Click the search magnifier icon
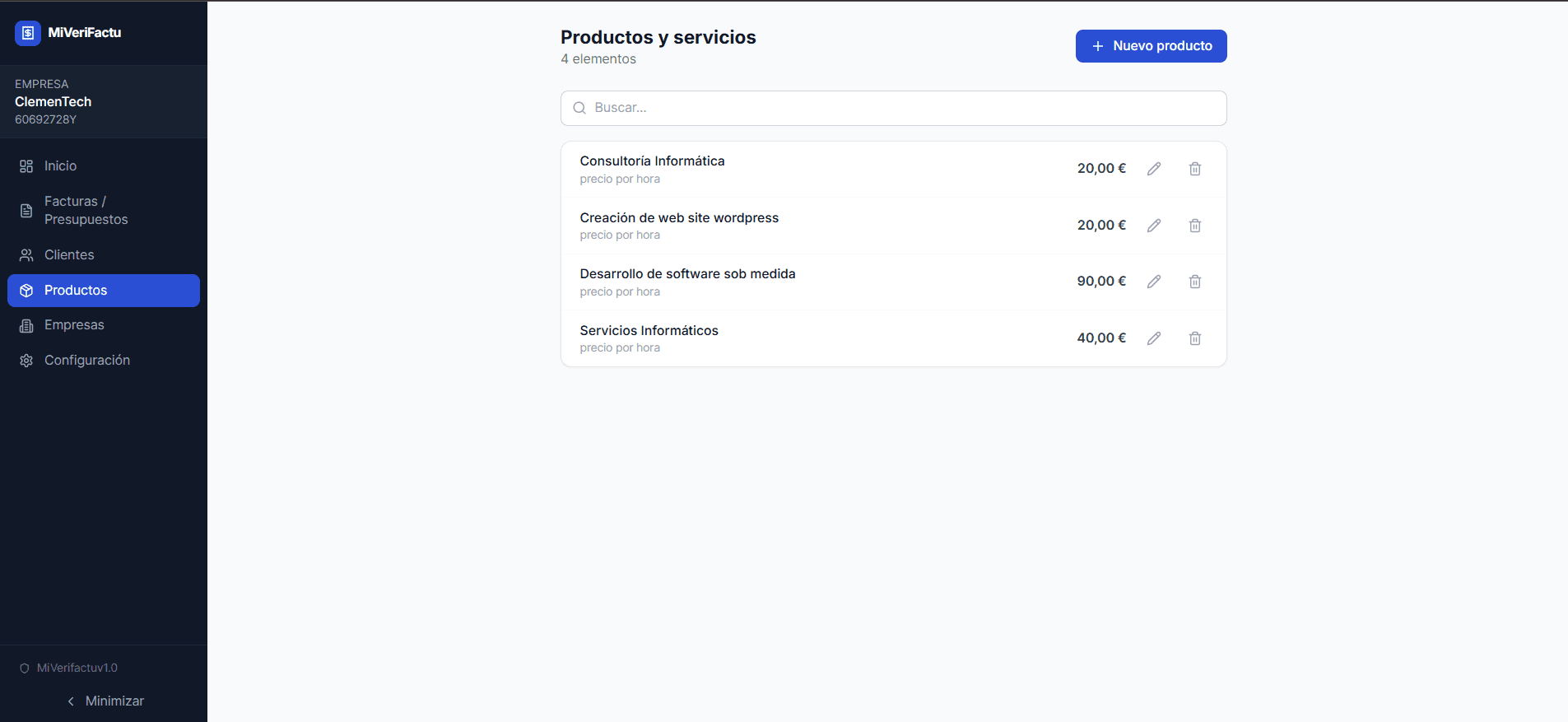Image resolution: width=1568 pixels, height=722 pixels. (579, 108)
